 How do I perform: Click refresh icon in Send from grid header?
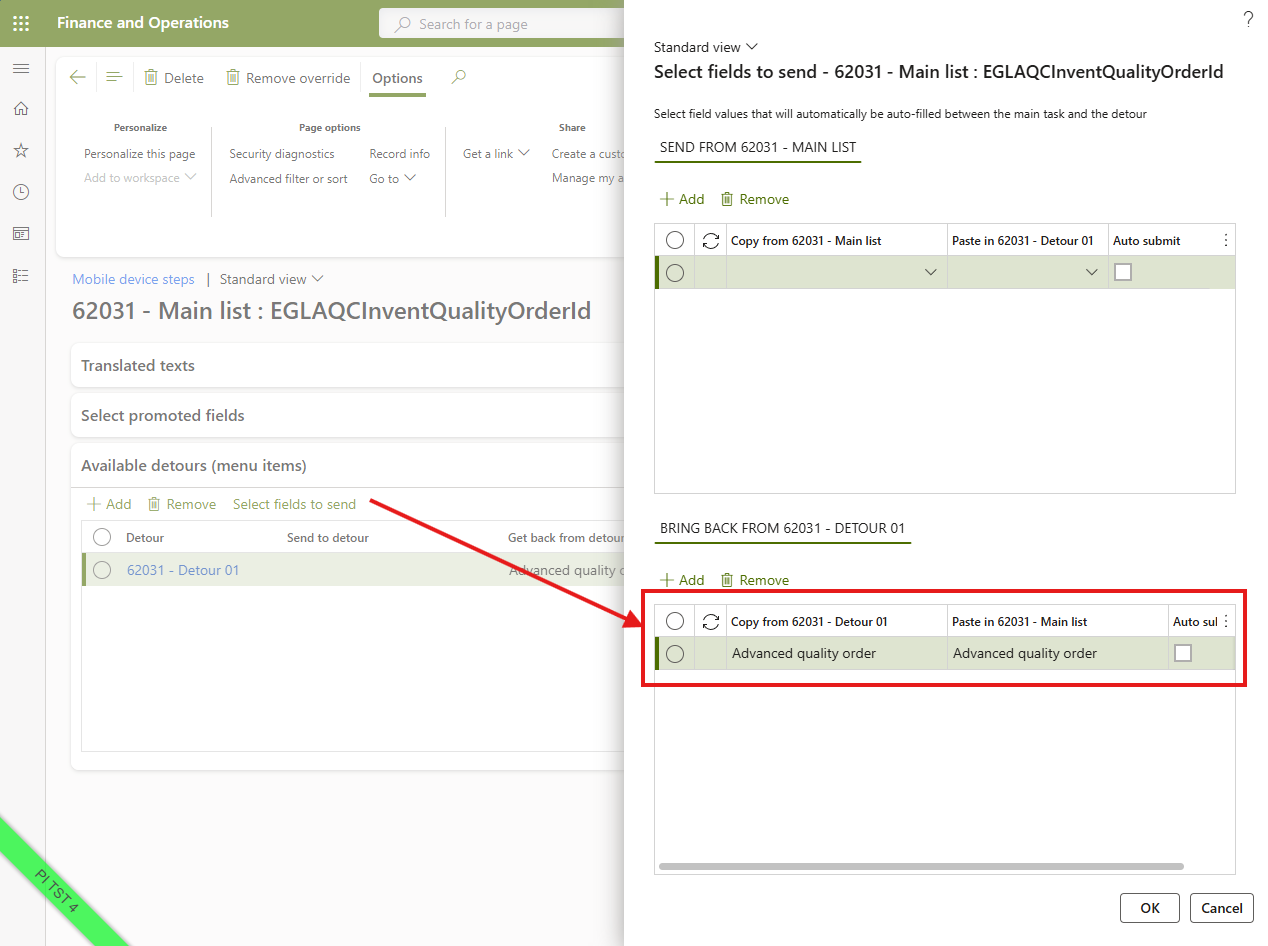click(x=711, y=241)
